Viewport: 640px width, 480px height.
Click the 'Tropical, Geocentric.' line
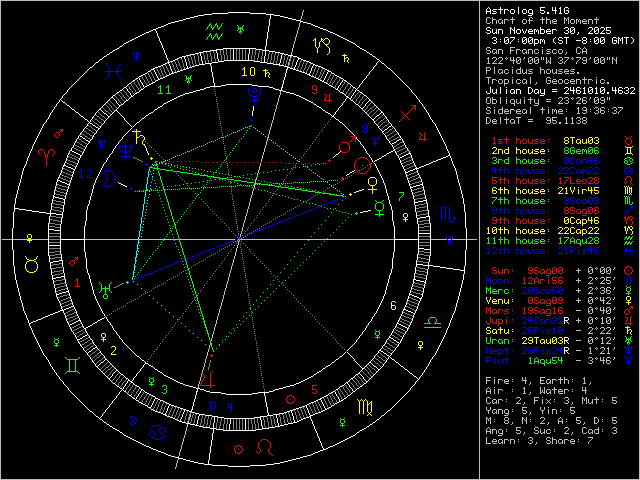(548, 81)
